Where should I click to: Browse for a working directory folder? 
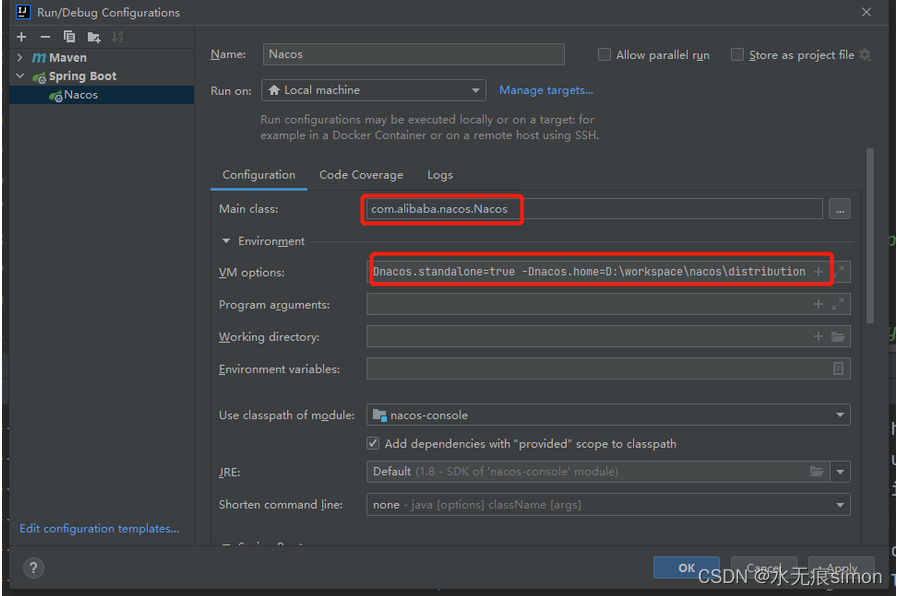(838, 337)
